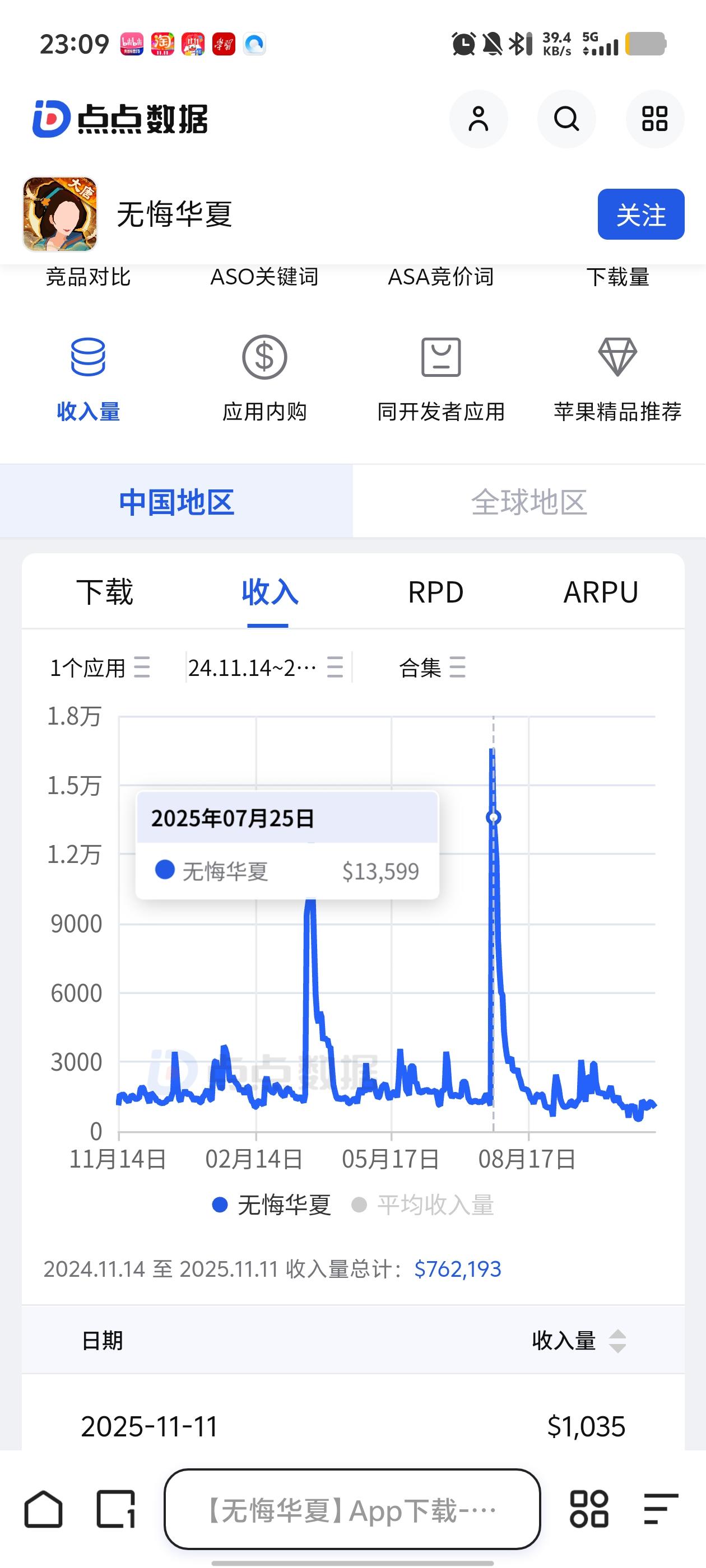Select the 收入 chart tab
The width and height of the screenshot is (706, 1568).
click(270, 592)
